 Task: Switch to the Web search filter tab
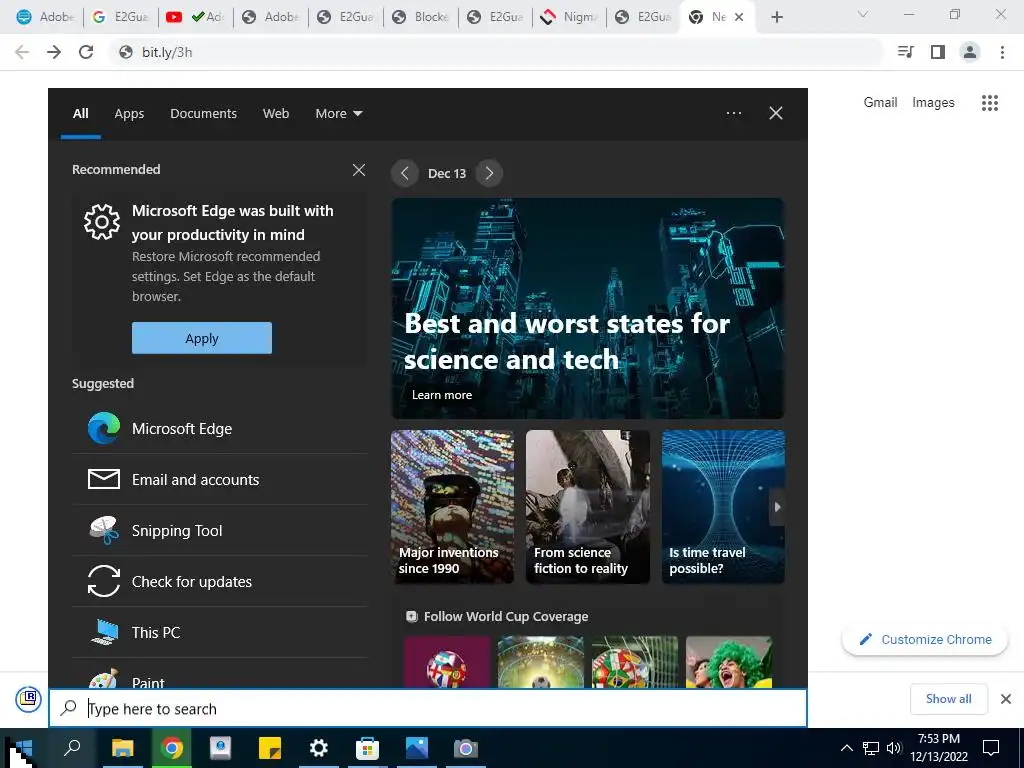[x=276, y=114]
